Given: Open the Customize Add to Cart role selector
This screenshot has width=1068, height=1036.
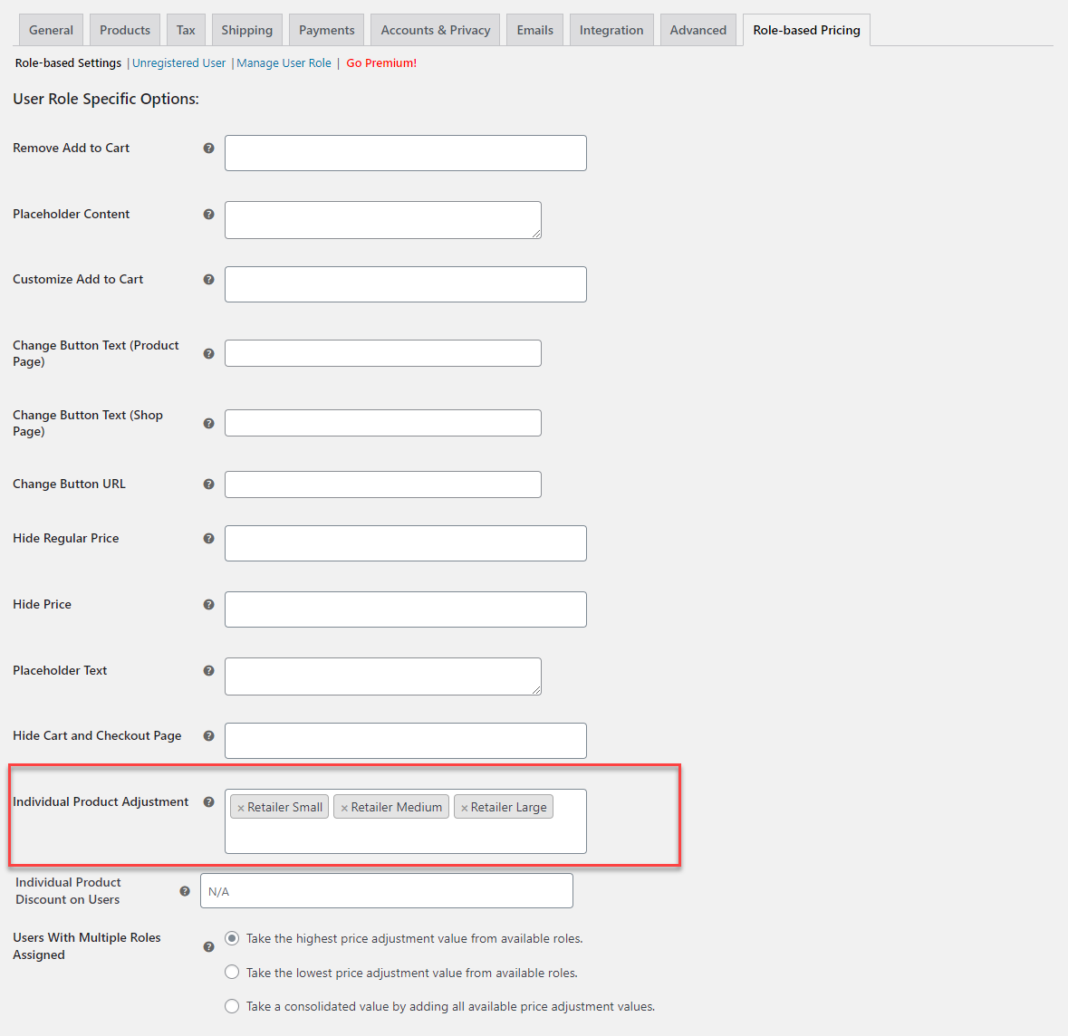Looking at the screenshot, I should 405,284.
